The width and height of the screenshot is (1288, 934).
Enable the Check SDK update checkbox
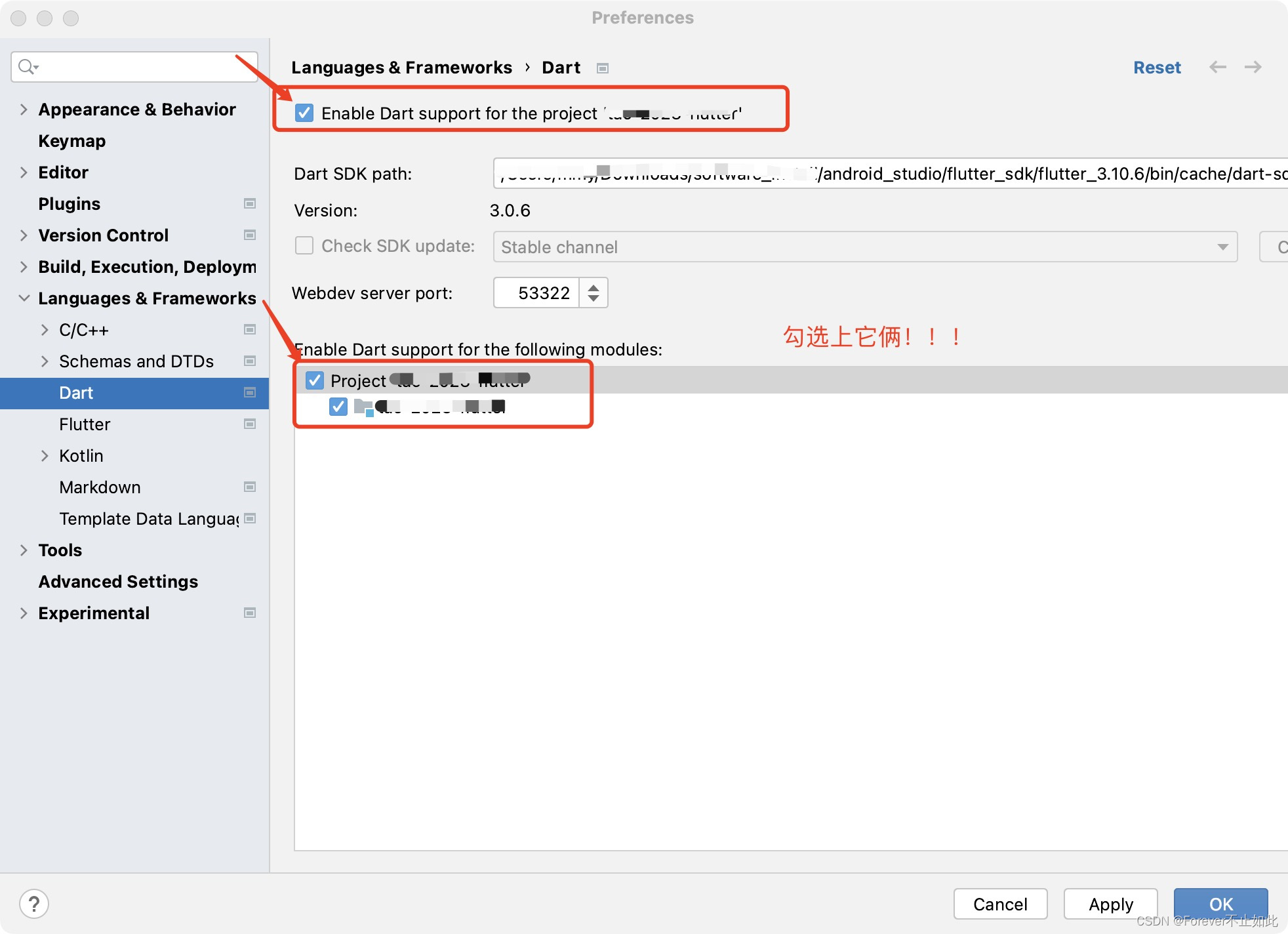tap(304, 245)
